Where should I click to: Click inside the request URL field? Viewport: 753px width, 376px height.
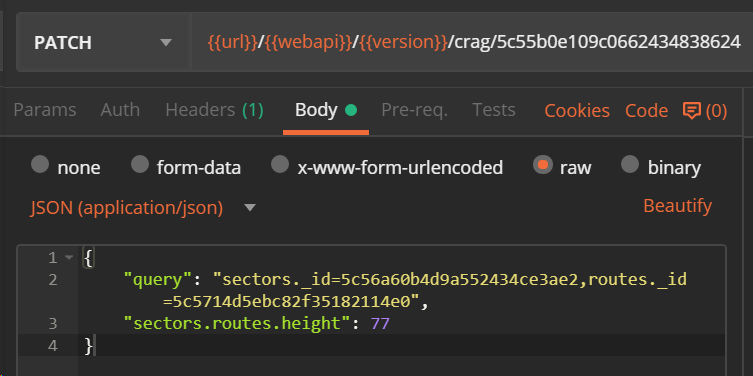(x=473, y=43)
